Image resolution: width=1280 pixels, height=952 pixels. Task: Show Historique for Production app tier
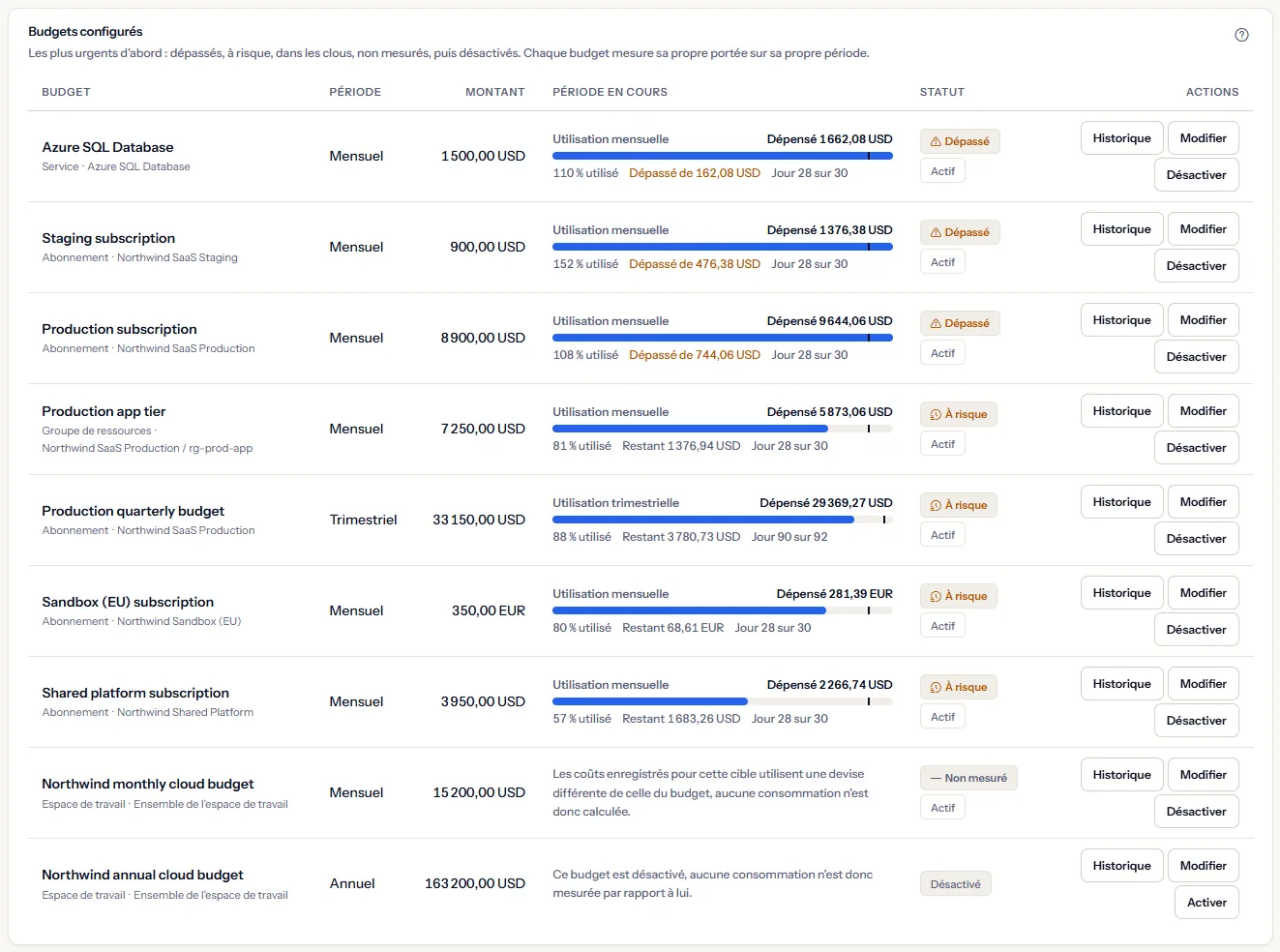tap(1121, 411)
